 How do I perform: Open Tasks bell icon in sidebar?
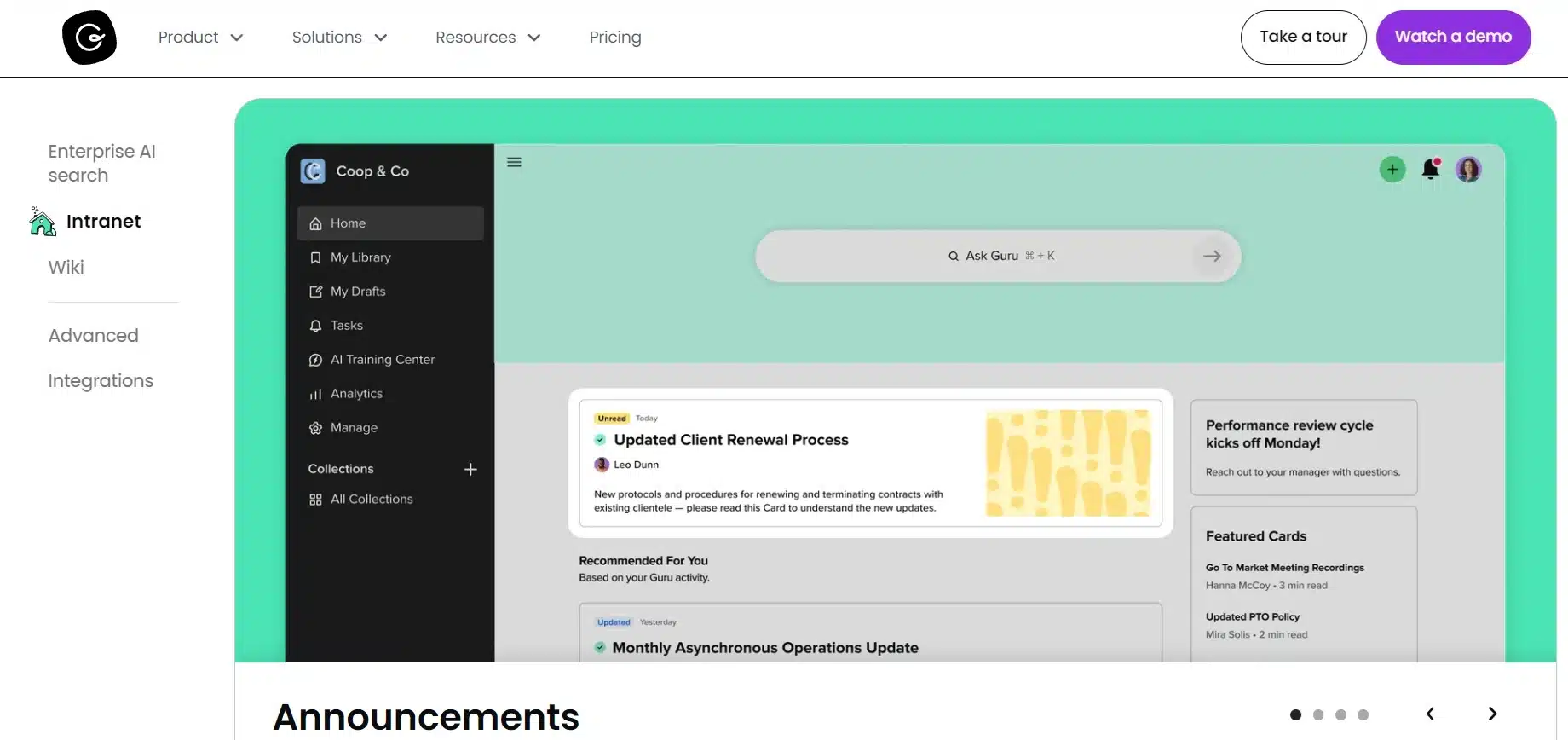coord(315,326)
